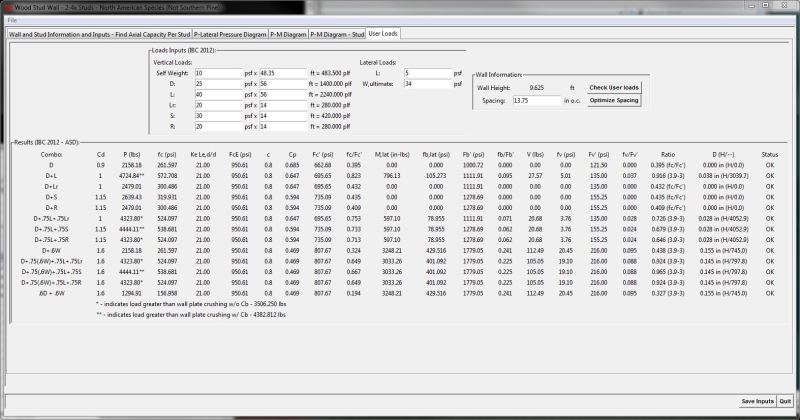Click the L vertical load field showing 40
800x420 pixels.
click(x=218, y=94)
